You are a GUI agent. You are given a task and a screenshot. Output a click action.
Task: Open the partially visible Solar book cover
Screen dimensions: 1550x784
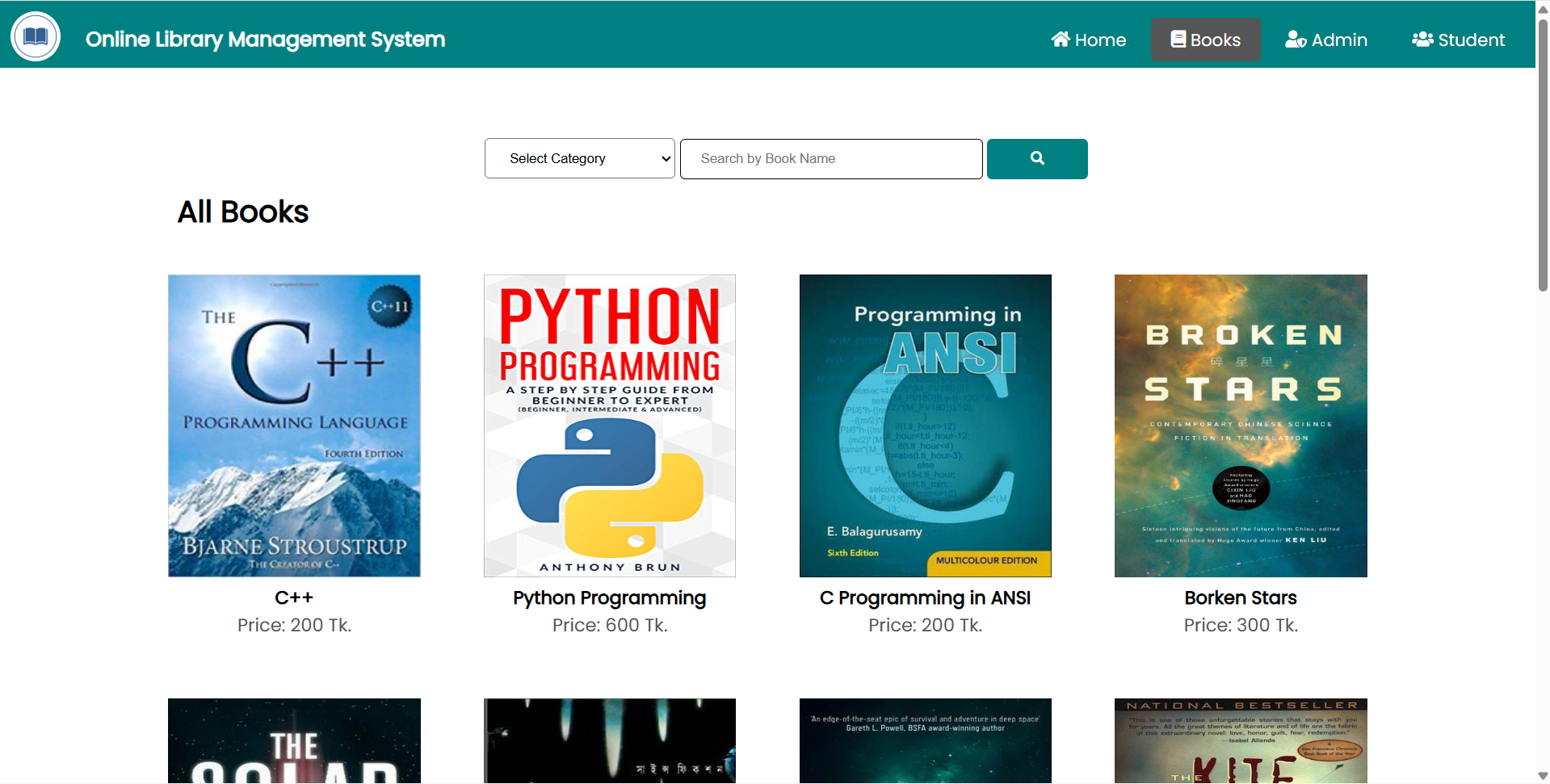coord(294,740)
